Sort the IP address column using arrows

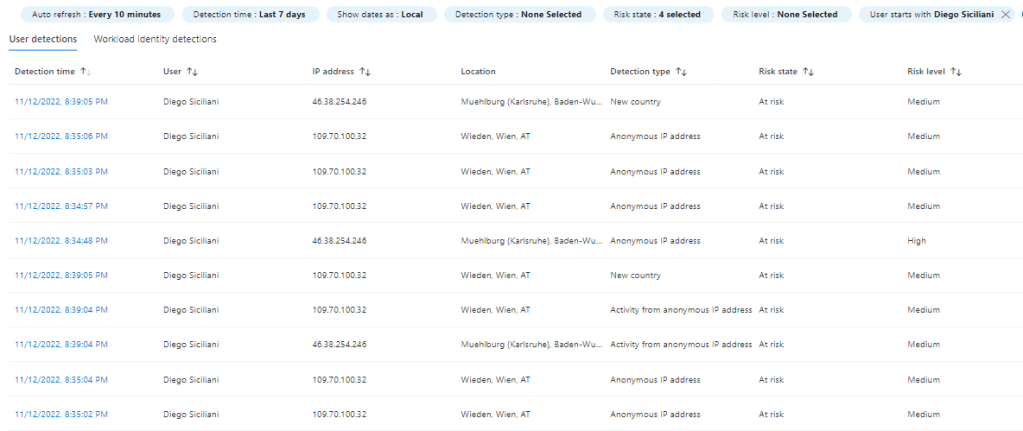[x=365, y=72]
